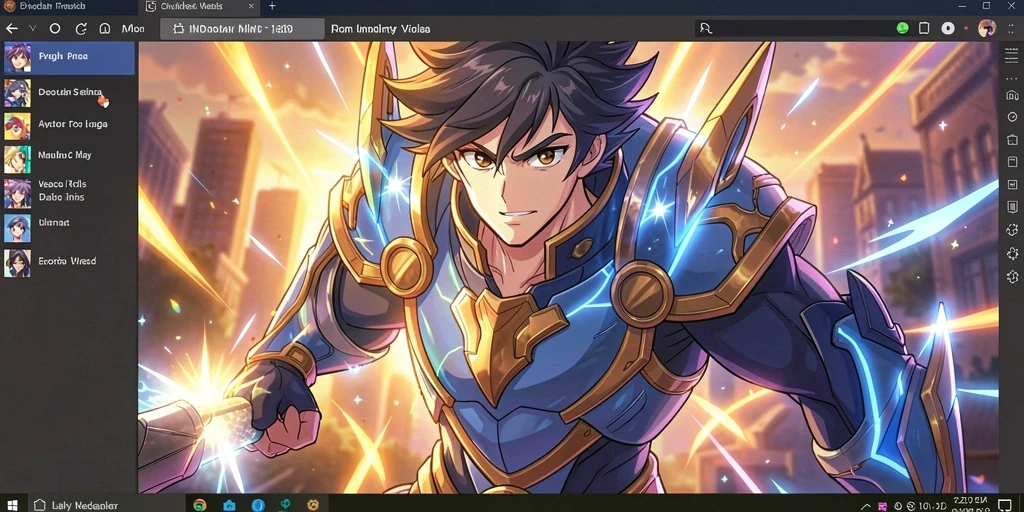Expand the three-dot sidebar menu at right

[1012, 77]
